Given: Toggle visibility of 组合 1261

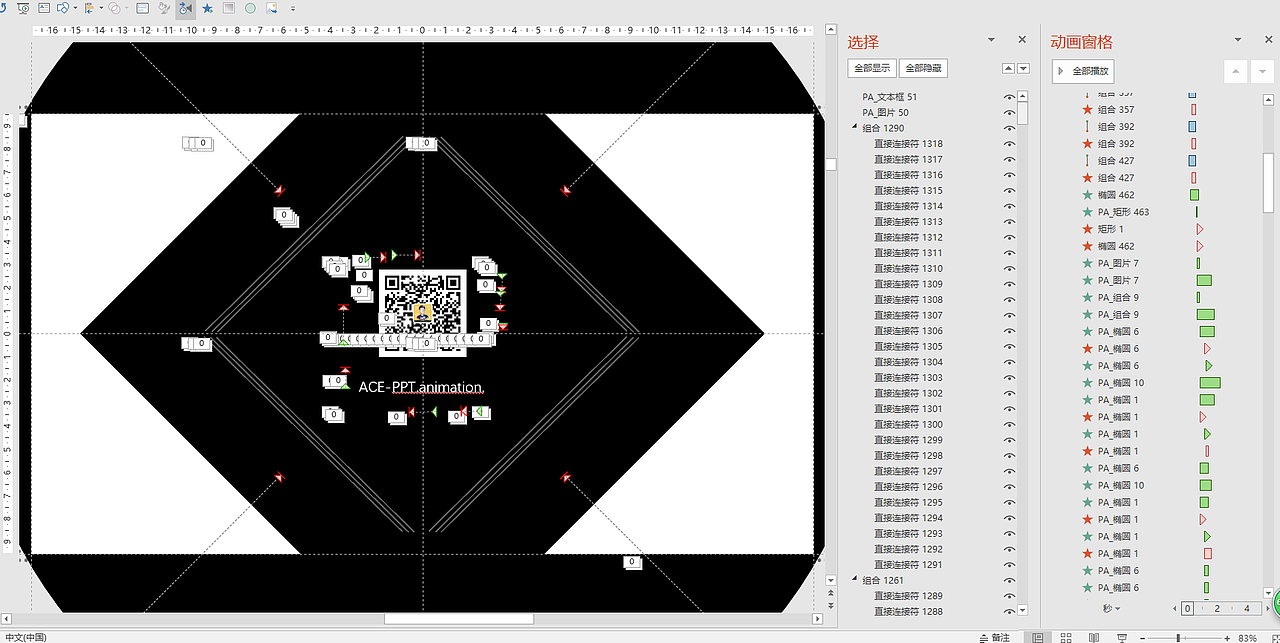Looking at the screenshot, I should click(1010, 580).
